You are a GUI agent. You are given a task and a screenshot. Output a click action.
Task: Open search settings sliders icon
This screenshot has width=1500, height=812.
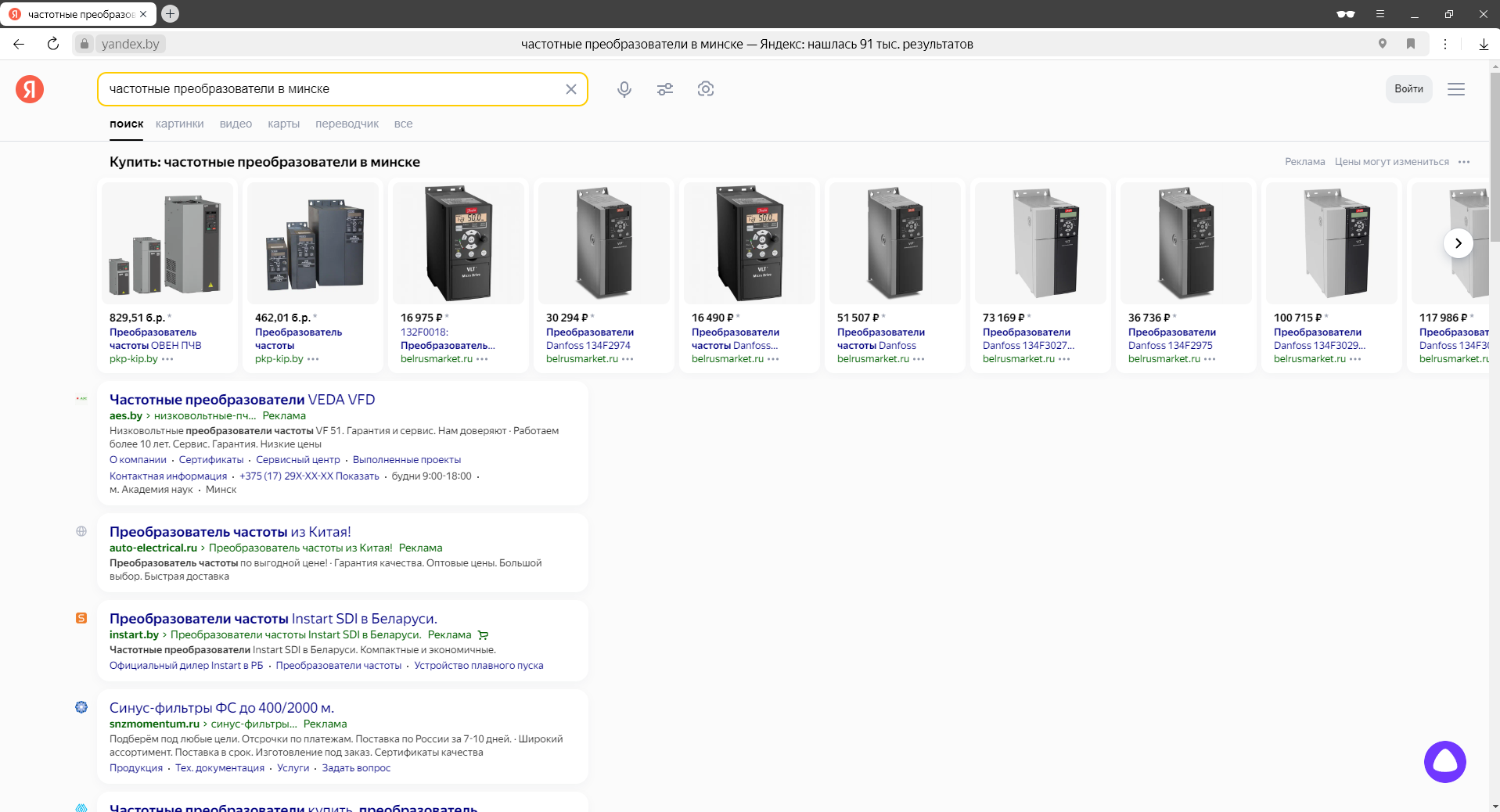(x=665, y=89)
